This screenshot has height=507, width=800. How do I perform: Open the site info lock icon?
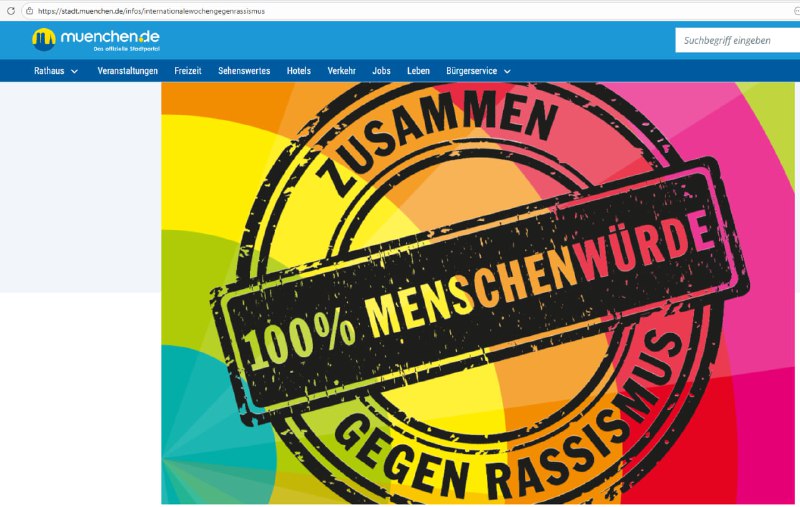coord(30,11)
